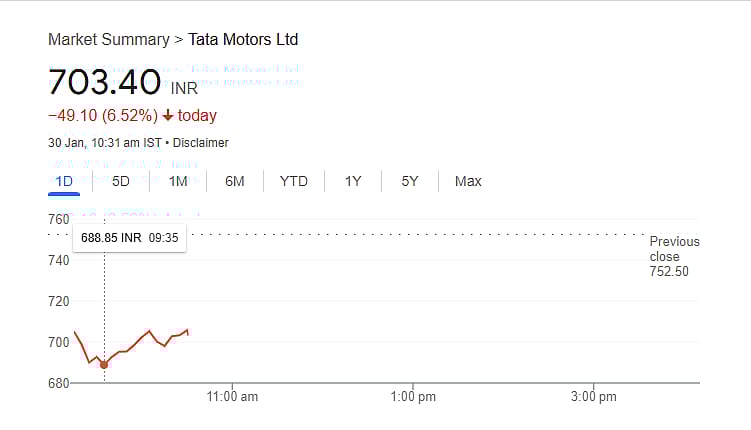Click the Market Summary breadcrumb

coord(108,40)
